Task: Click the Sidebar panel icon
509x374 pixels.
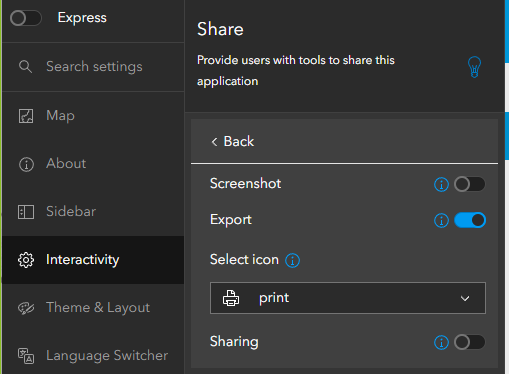Action: [x=26, y=212]
